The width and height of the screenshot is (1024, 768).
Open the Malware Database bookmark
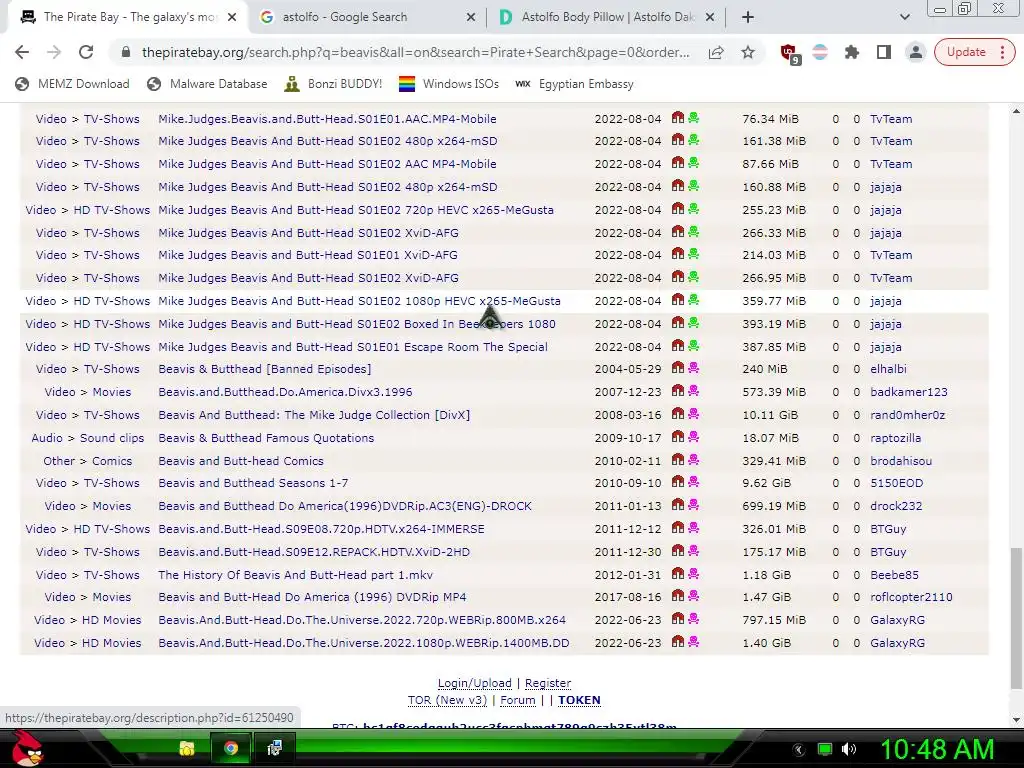(x=207, y=84)
